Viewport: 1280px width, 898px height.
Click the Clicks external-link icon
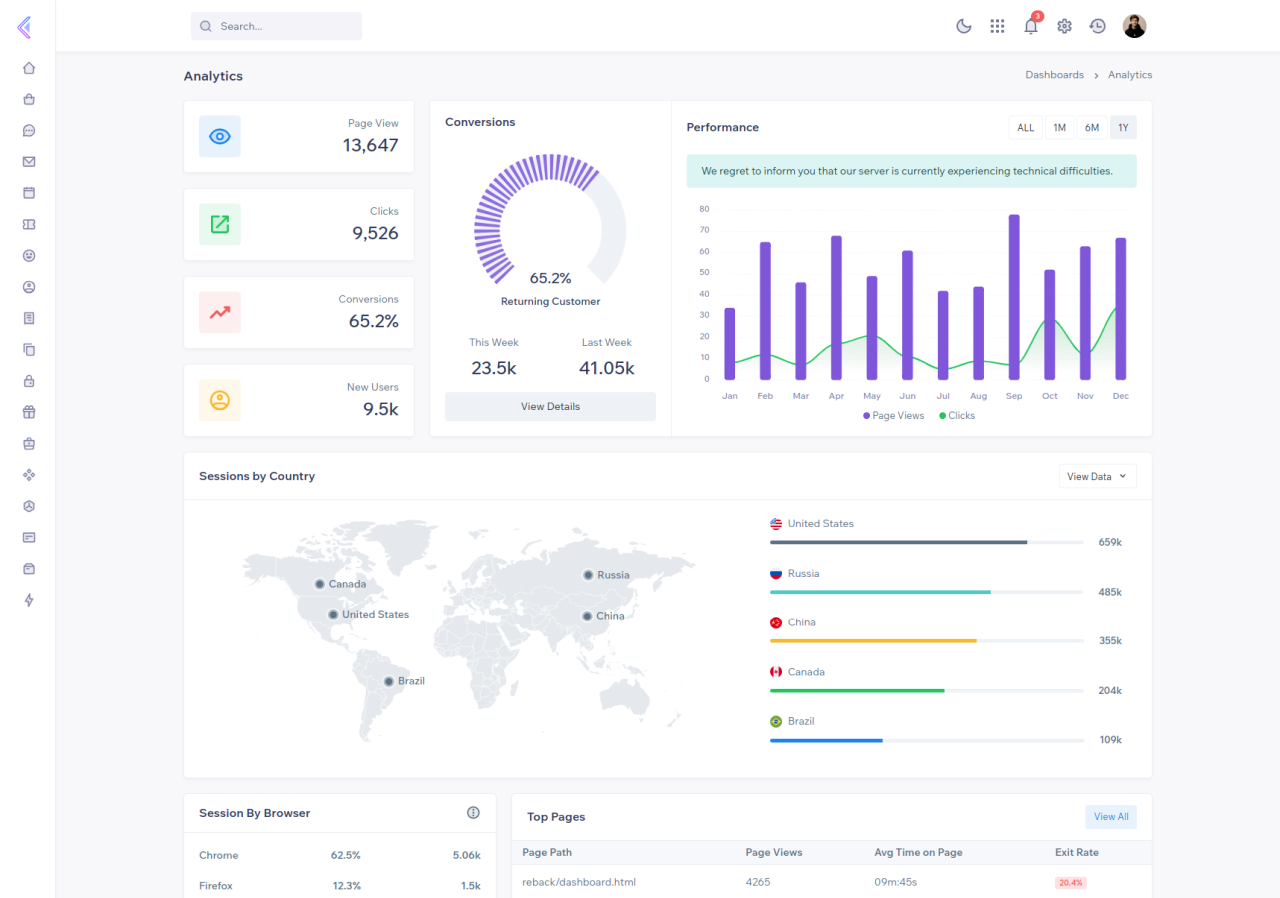[220, 224]
